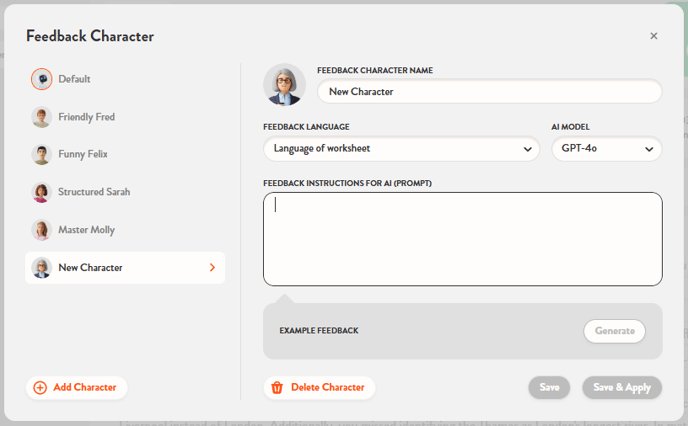Click into the feedback instructions prompt textarea

click(462, 239)
